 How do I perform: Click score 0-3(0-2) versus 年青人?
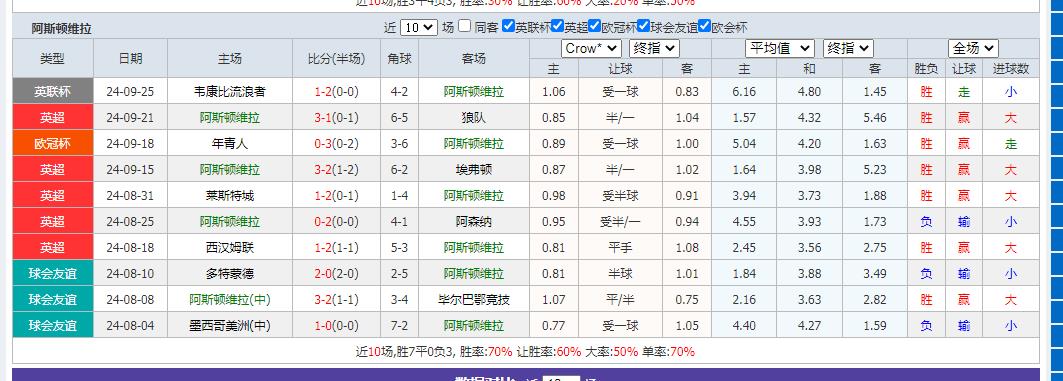tap(336, 144)
